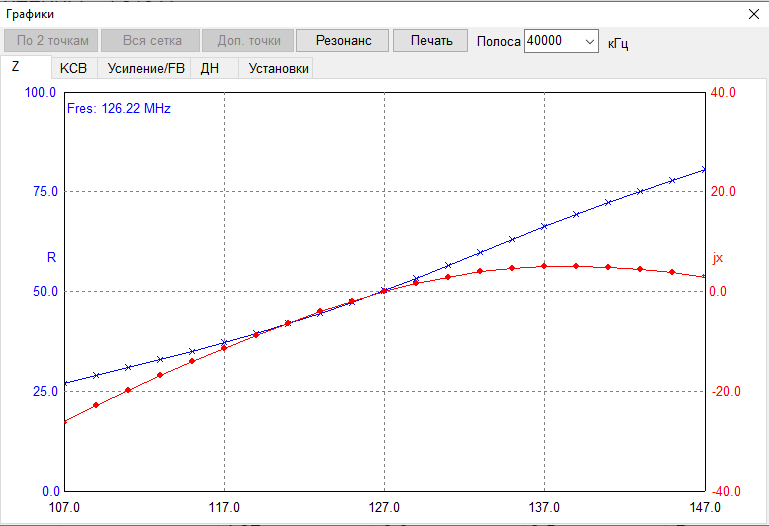Open the Усиление/FB tab
This screenshot has height=526, width=769.
tap(145, 68)
